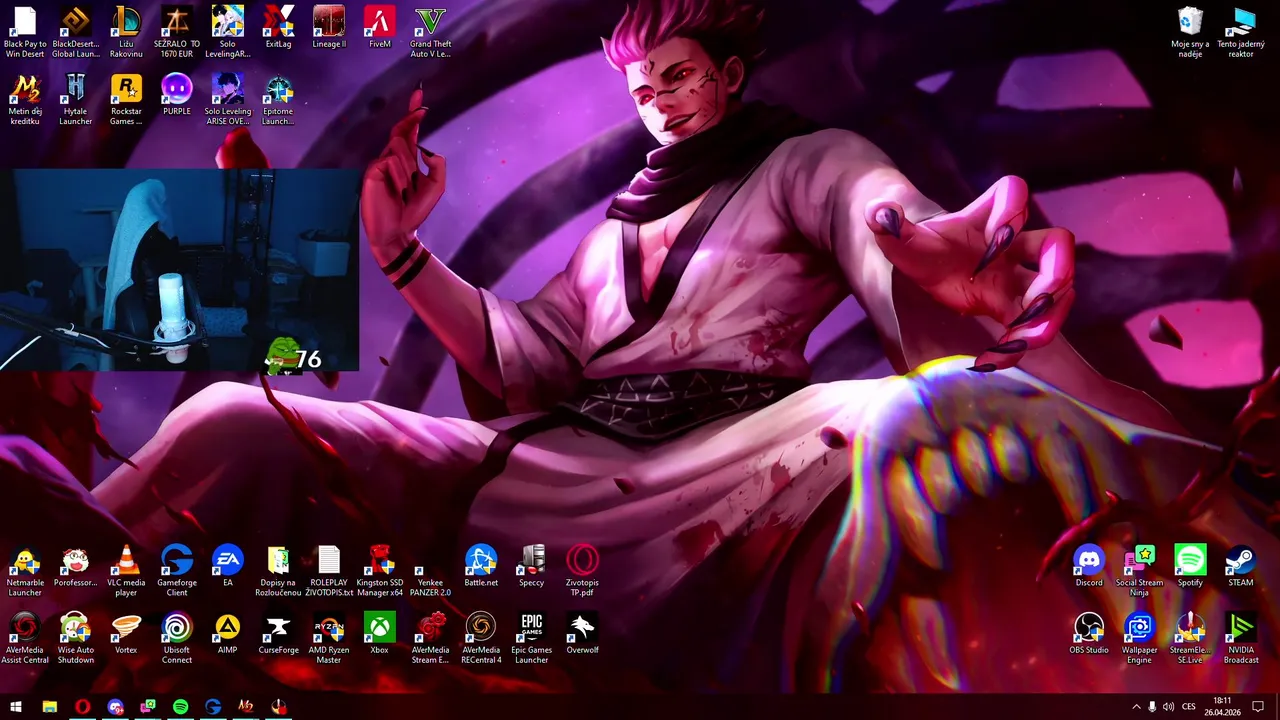The image size is (1280, 720).
Task: Select the Porofessor desktop icon
Action: pyautogui.click(x=76, y=566)
